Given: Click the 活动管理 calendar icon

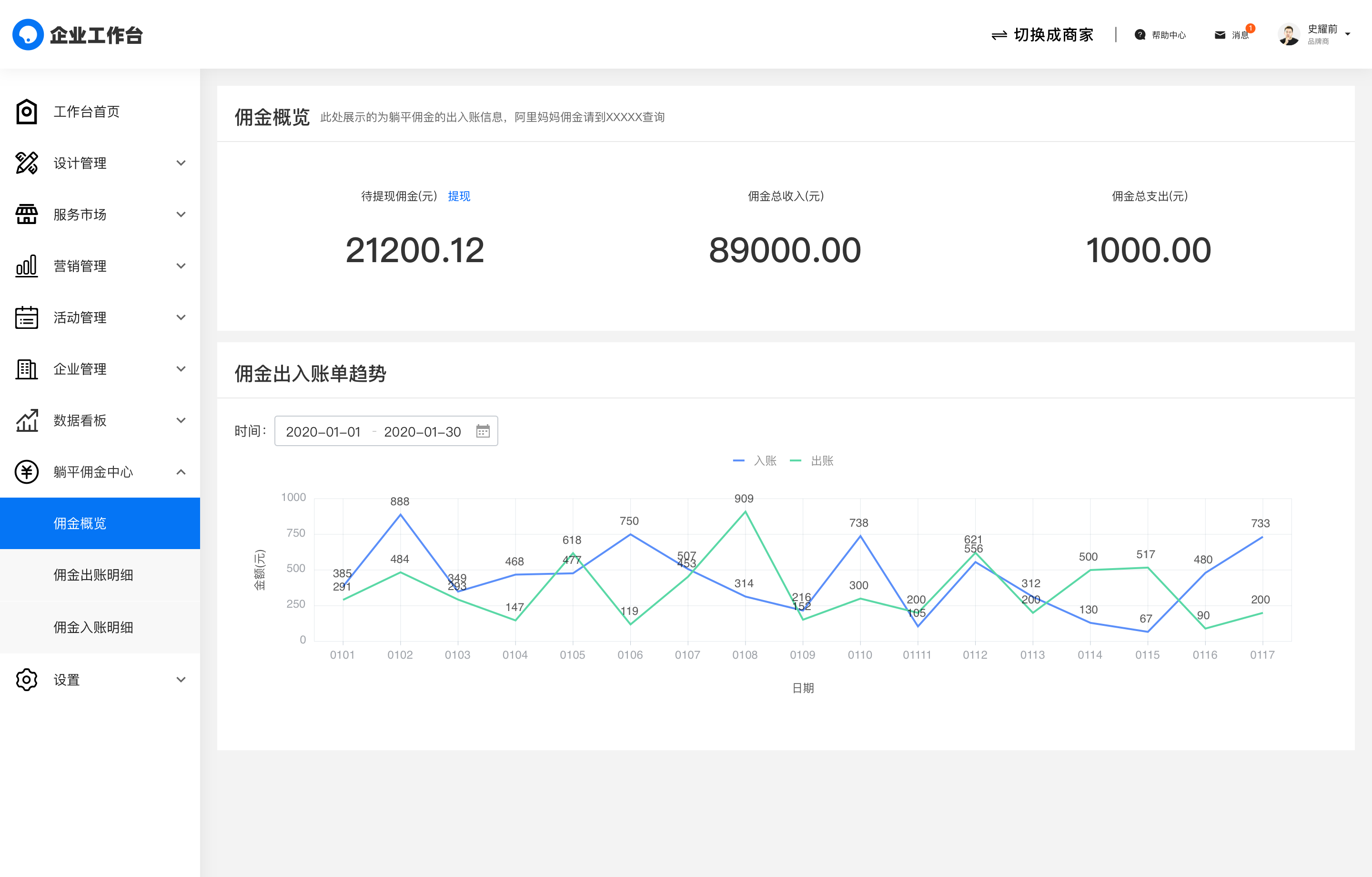Looking at the screenshot, I should pos(26,317).
